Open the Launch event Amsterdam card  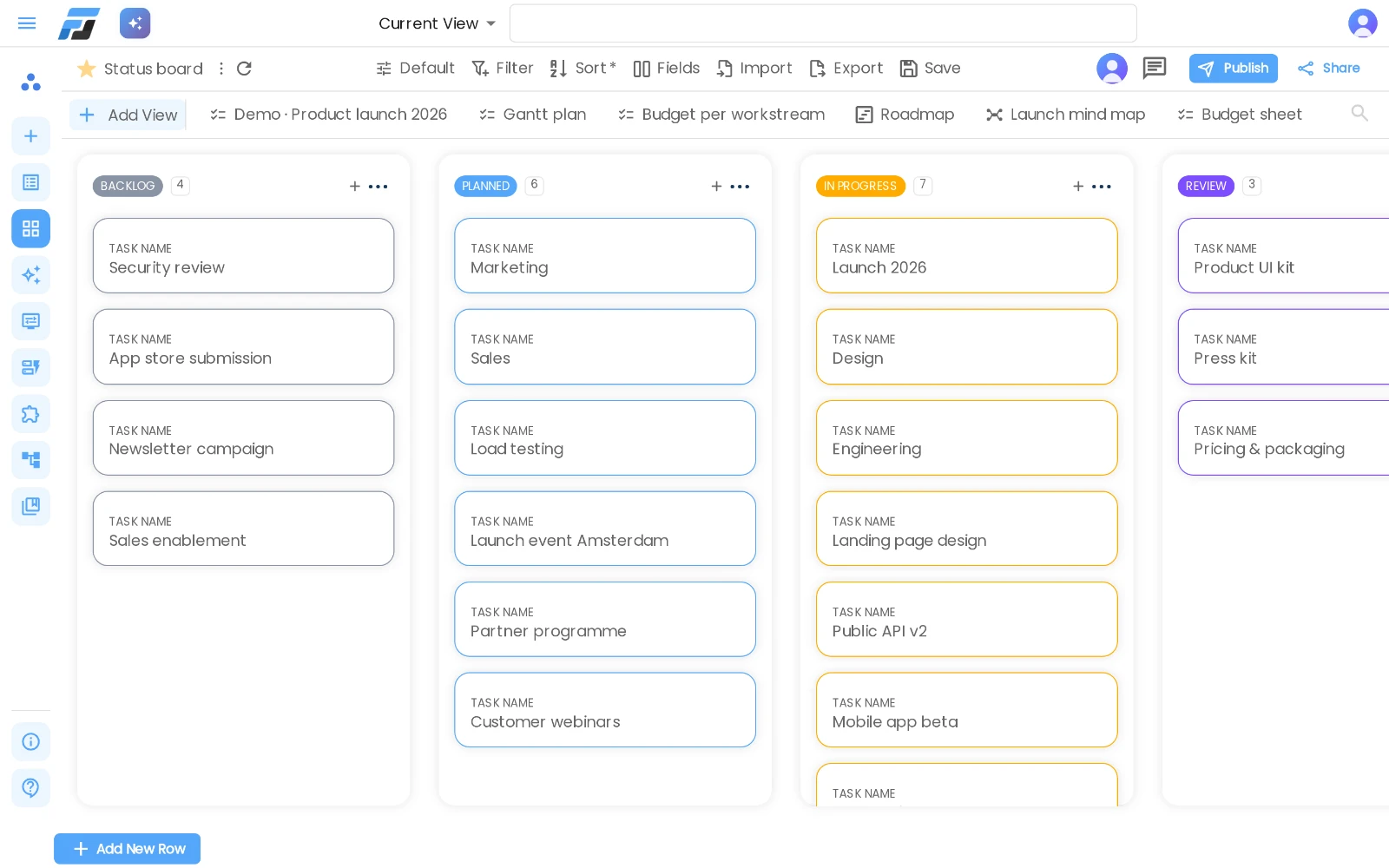(x=605, y=529)
